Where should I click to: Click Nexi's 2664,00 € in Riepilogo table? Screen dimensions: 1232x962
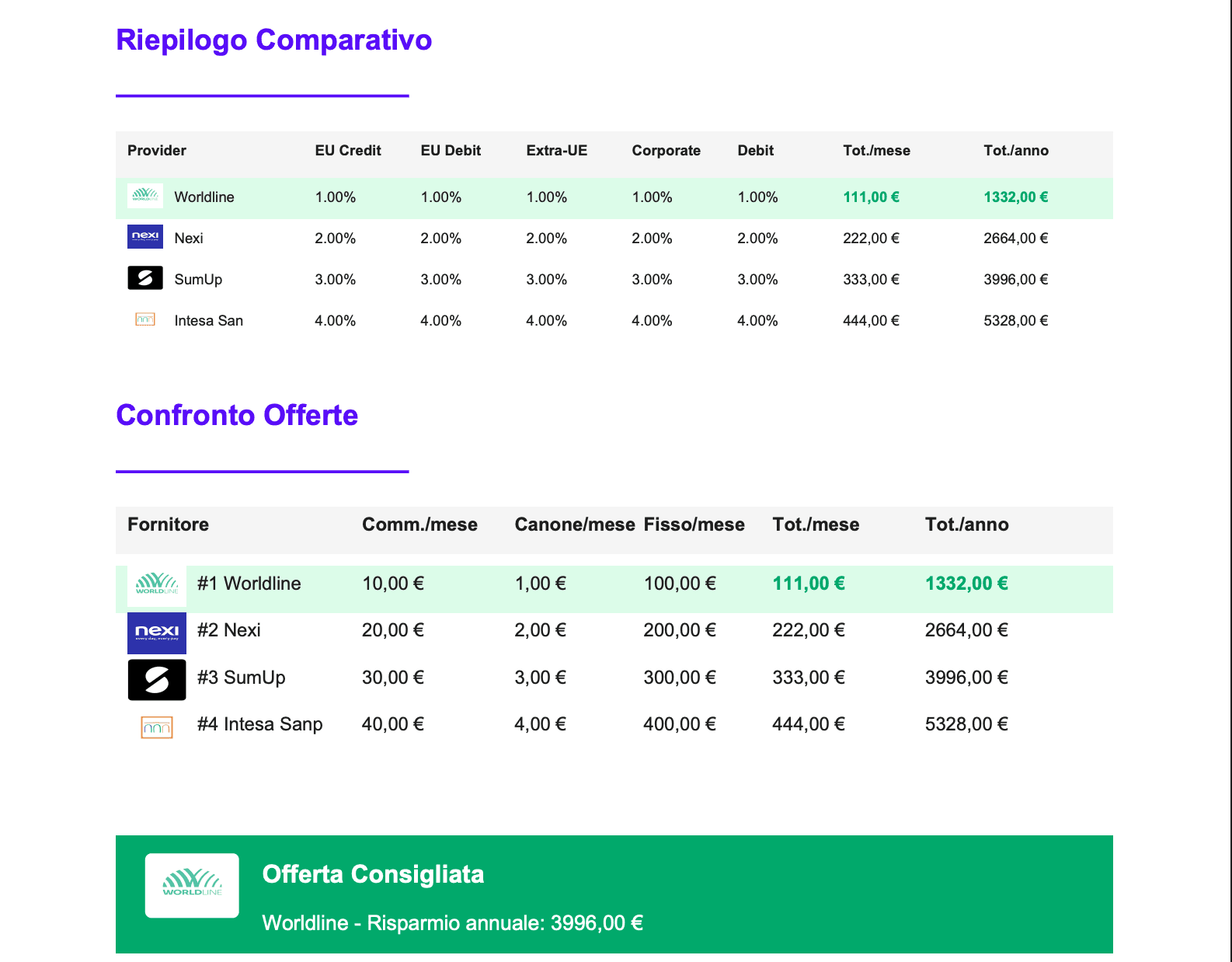[1016, 239]
